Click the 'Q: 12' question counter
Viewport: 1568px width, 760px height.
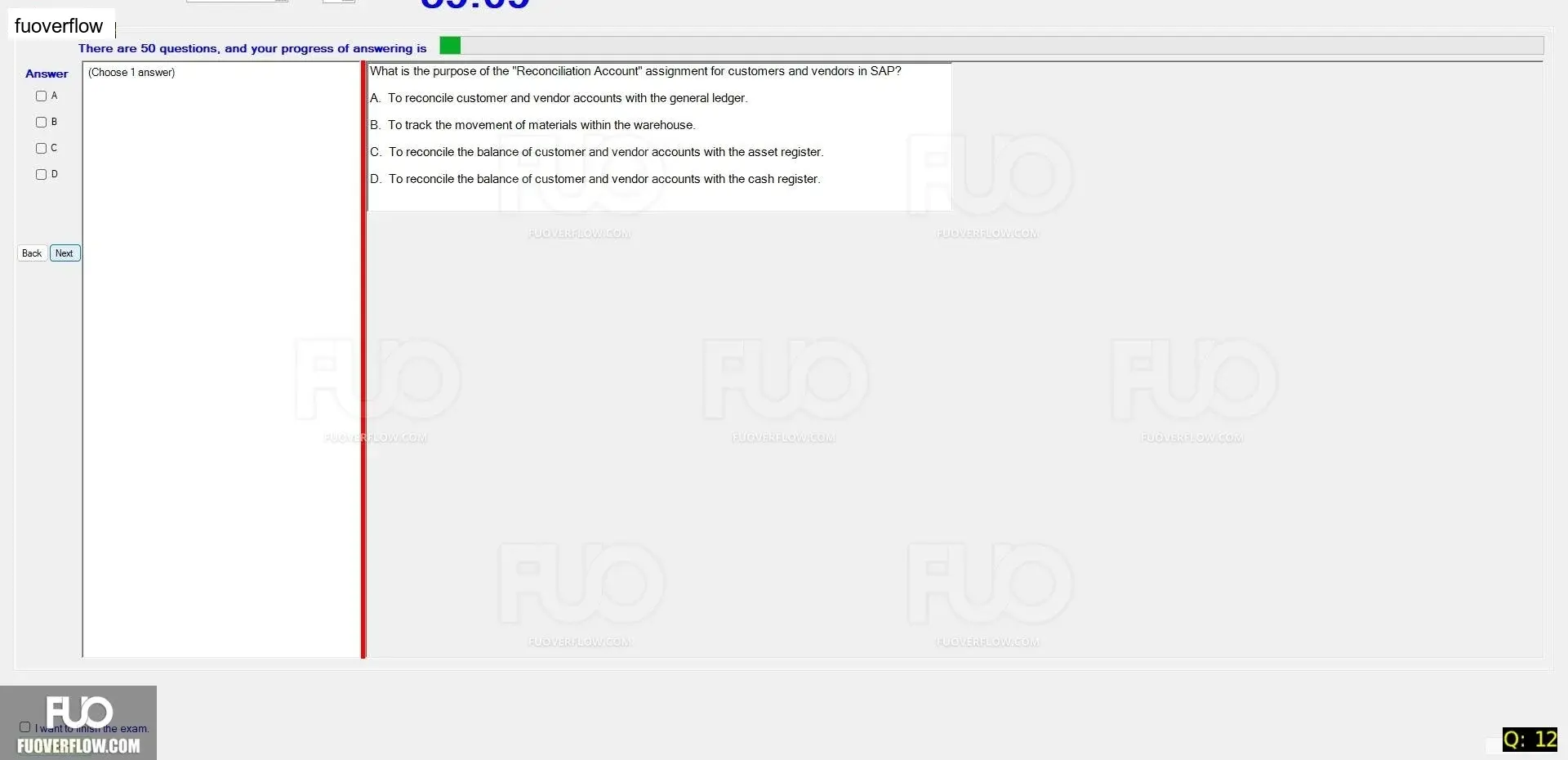[1530, 740]
